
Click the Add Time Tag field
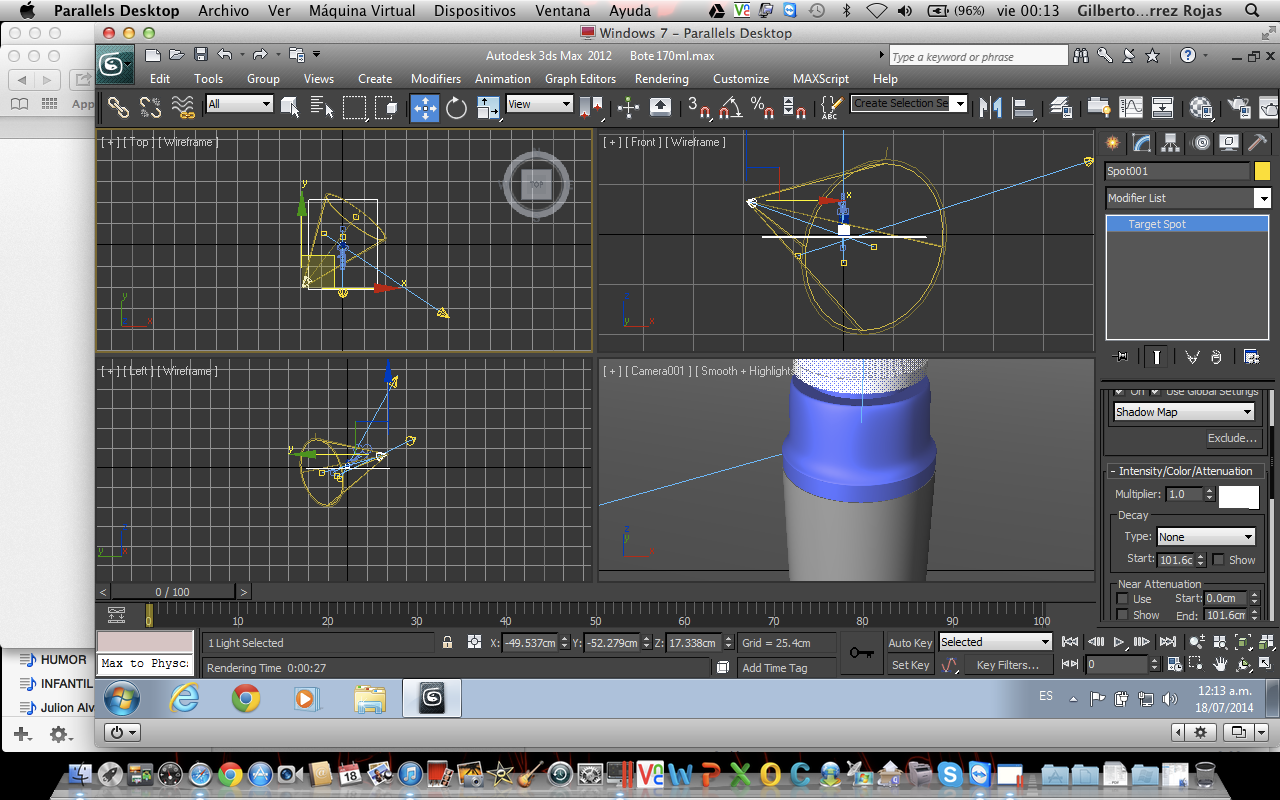point(787,667)
